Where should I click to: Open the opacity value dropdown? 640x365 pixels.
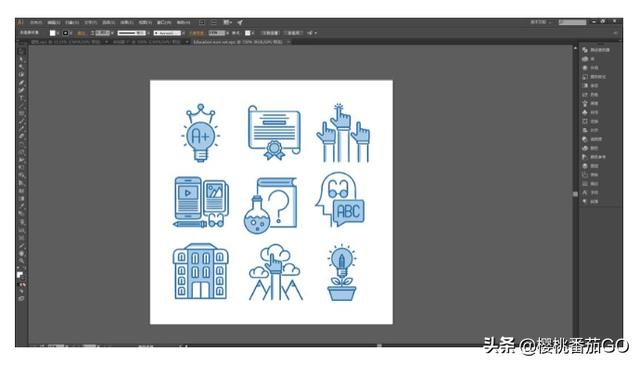point(227,33)
